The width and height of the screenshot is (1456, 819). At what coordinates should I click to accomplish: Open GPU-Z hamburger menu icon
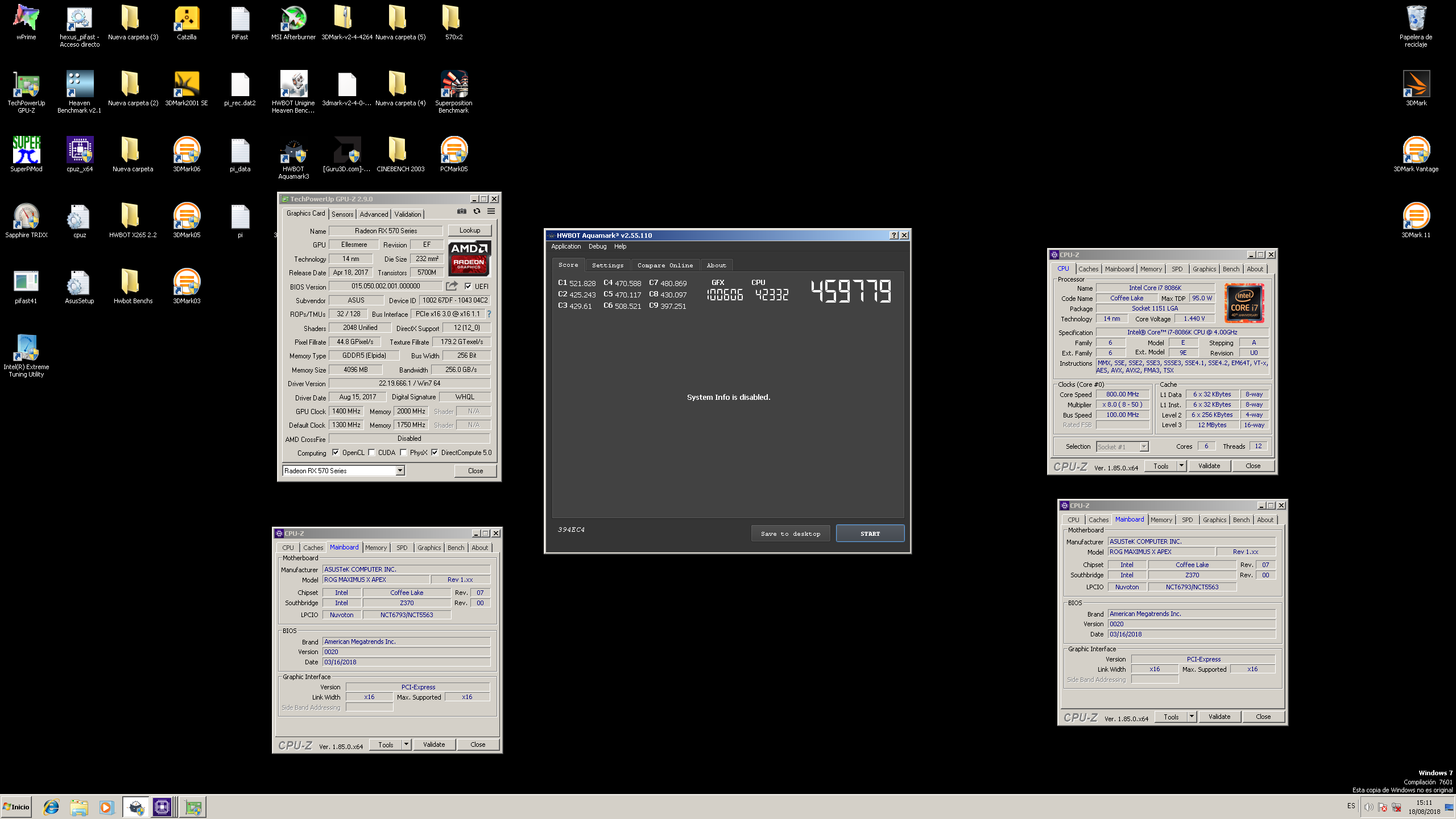click(491, 212)
